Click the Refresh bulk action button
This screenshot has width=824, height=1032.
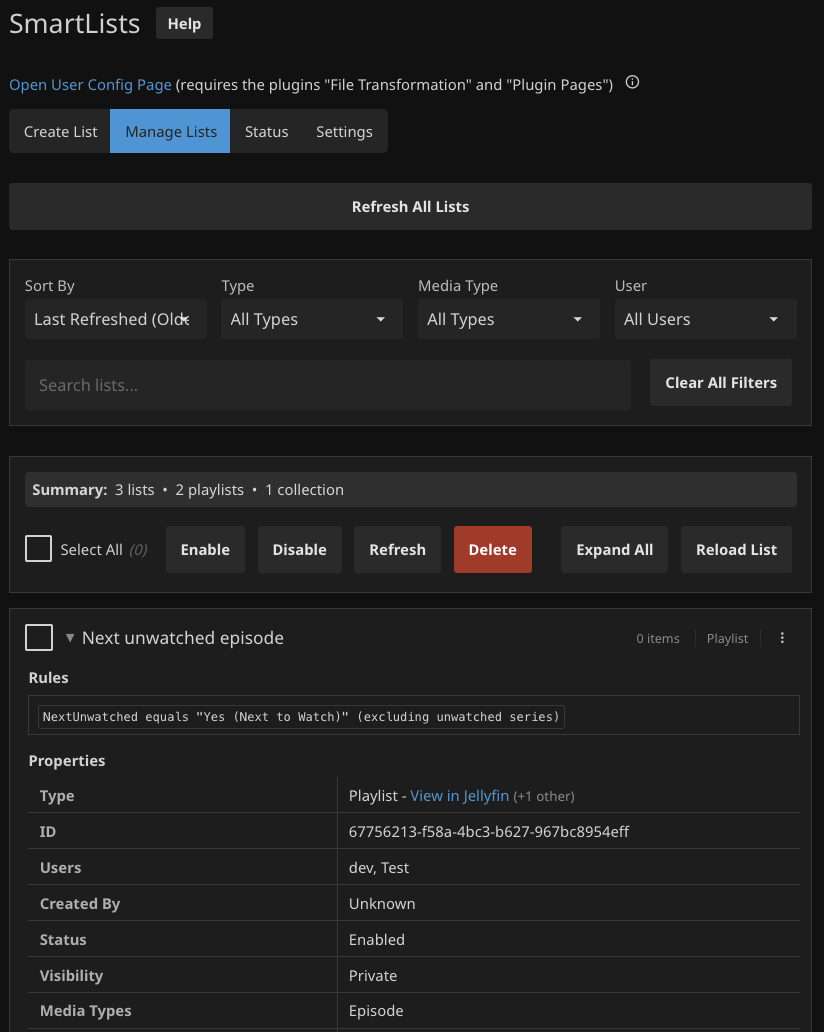tap(398, 550)
